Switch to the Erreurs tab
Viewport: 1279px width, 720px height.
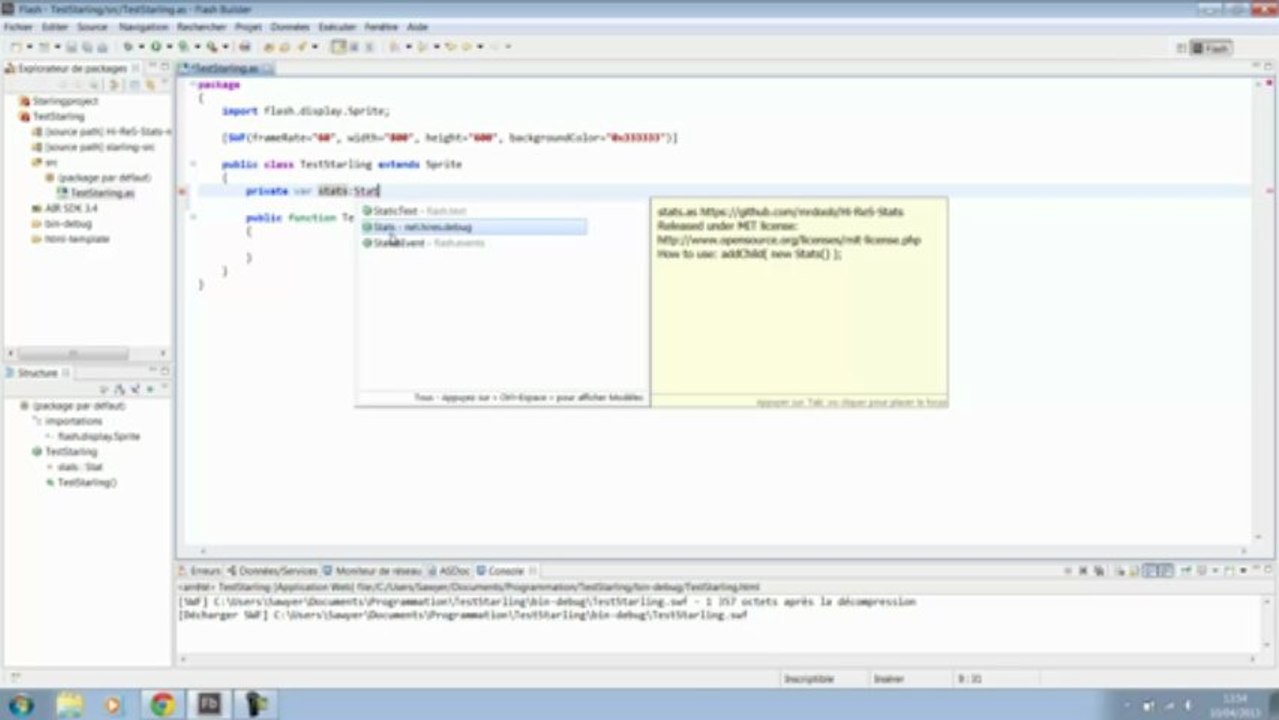201,571
